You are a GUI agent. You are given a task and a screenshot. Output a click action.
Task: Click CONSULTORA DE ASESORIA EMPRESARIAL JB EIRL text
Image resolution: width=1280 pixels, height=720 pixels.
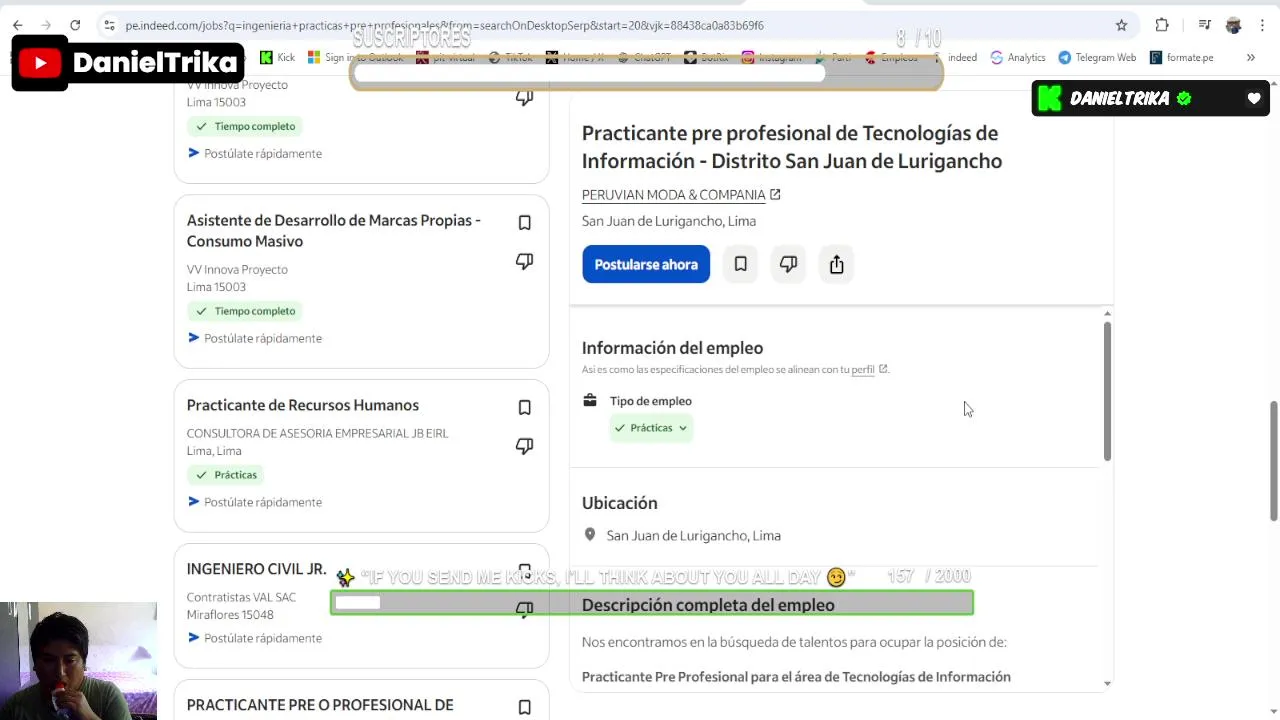pyautogui.click(x=317, y=433)
